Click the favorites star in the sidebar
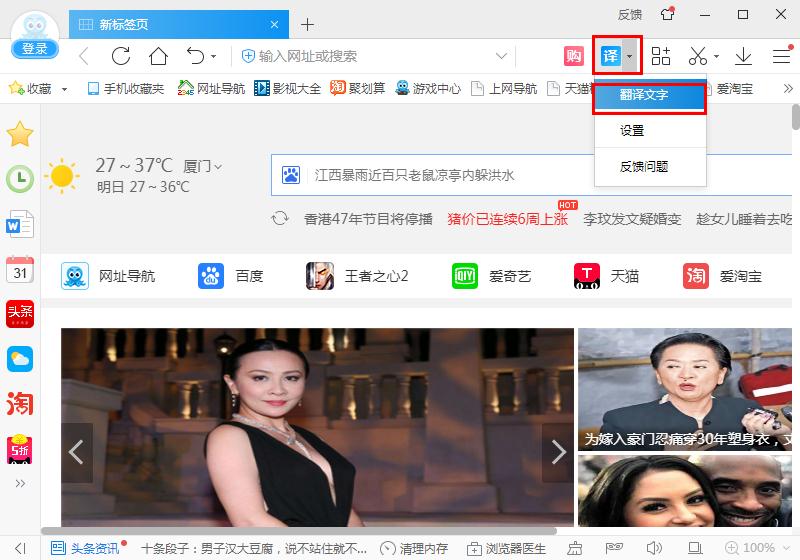800x560 pixels. point(20,134)
